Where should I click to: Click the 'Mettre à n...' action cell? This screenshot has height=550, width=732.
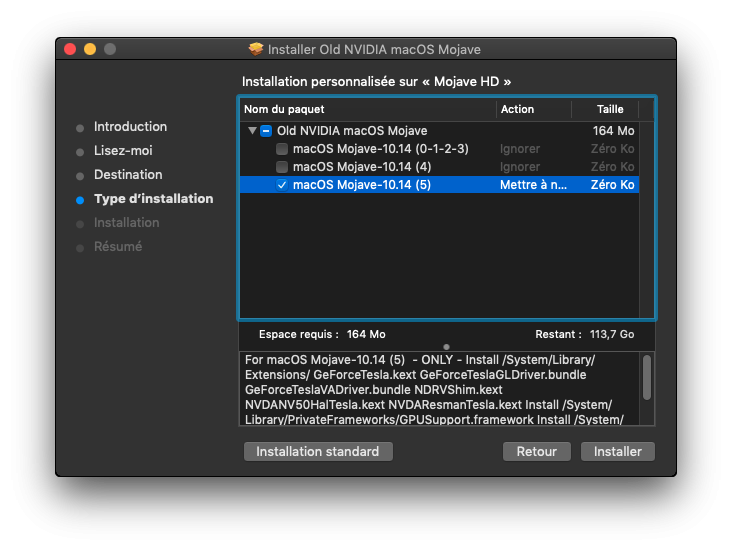pyautogui.click(x=533, y=185)
